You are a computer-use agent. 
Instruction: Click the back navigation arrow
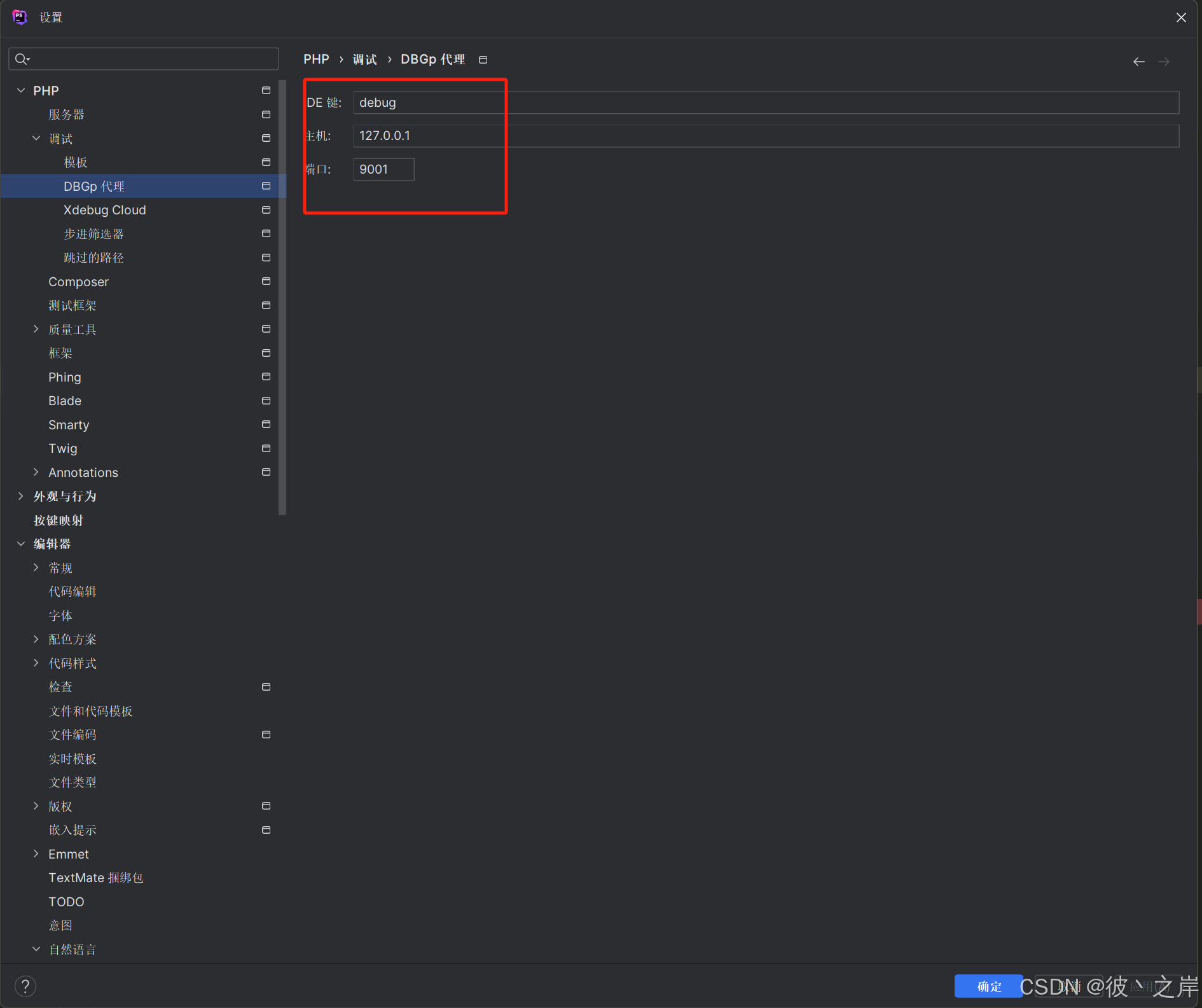point(1138,61)
